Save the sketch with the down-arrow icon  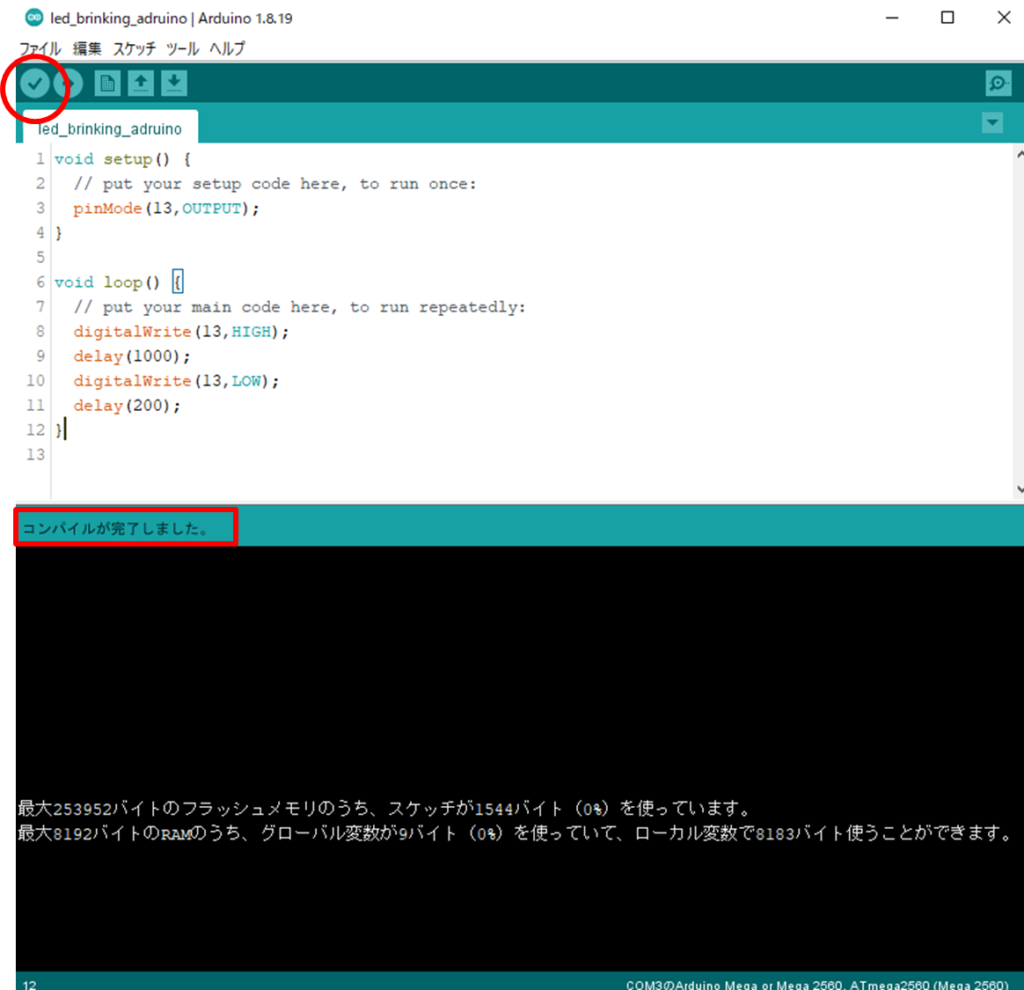click(x=174, y=83)
